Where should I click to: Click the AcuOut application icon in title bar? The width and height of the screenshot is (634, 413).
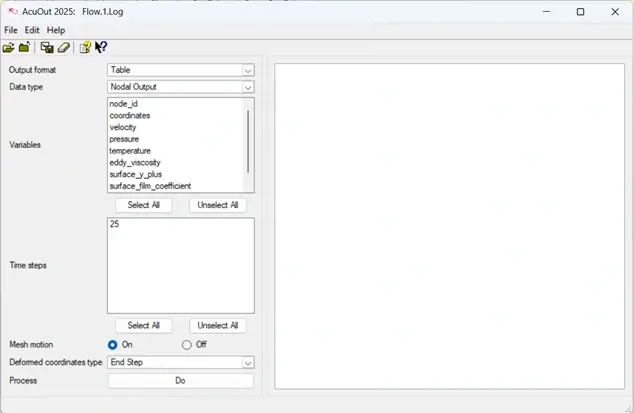coord(12,11)
